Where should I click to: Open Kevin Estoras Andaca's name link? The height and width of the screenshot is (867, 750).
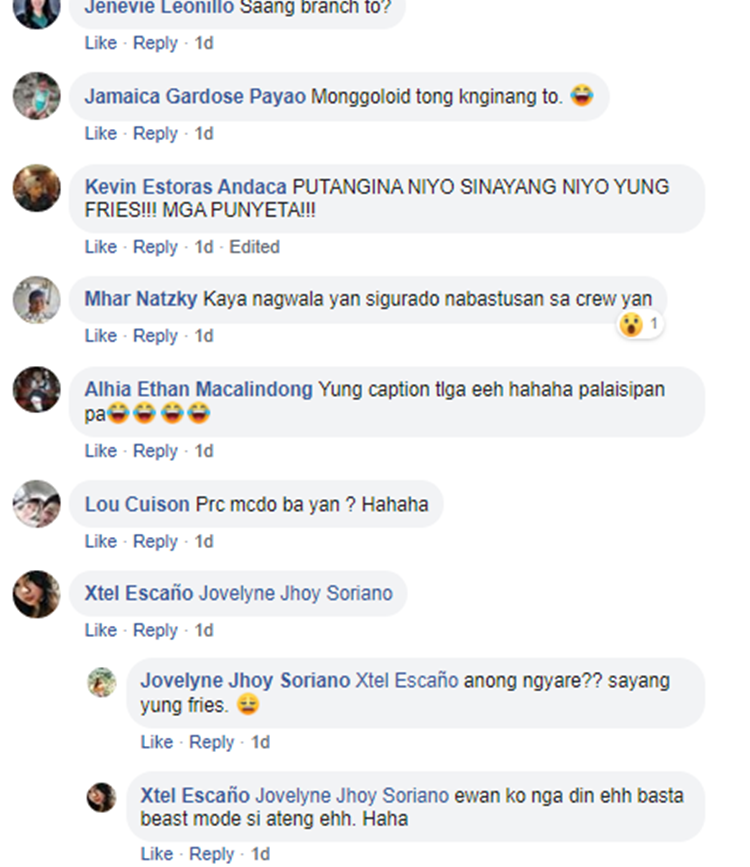pyautogui.click(x=186, y=187)
